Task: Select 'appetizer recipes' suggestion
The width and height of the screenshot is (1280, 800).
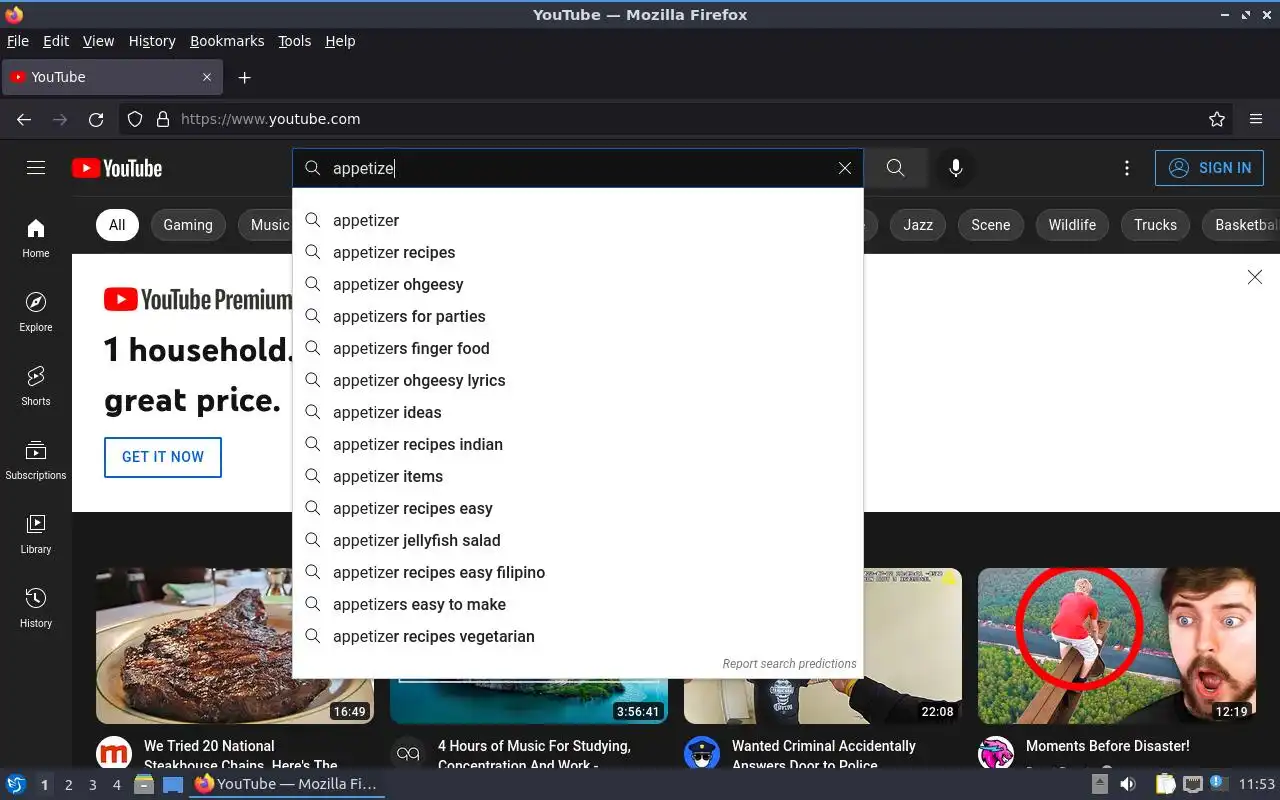Action: (x=578, y=252)
